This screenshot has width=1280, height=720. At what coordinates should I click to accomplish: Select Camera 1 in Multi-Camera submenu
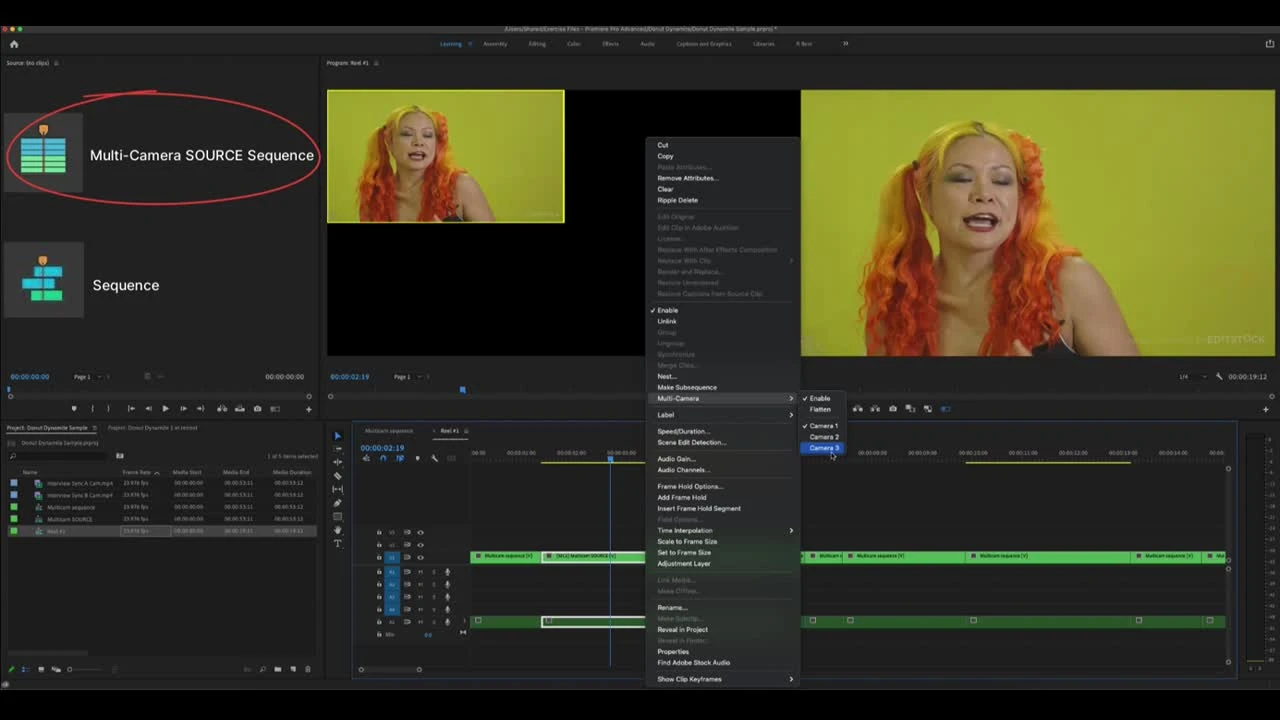pyautogui.click(x=824, y=426)
